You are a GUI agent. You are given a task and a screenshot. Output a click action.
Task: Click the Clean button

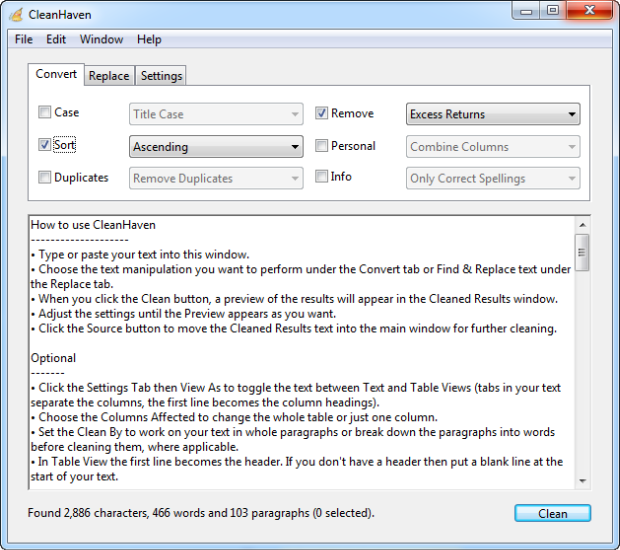[552, 513]
